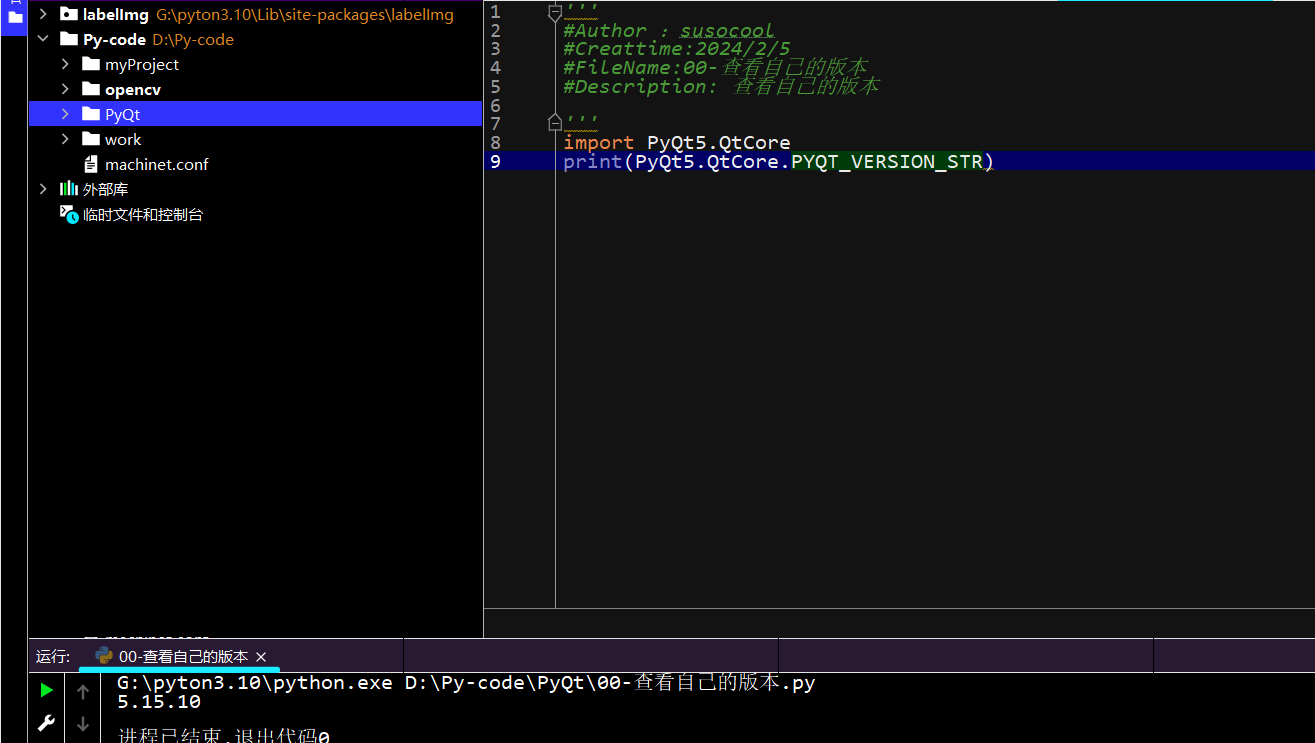Select the PyQt folder row
The image size is (1315, 743).
point(255,114)
